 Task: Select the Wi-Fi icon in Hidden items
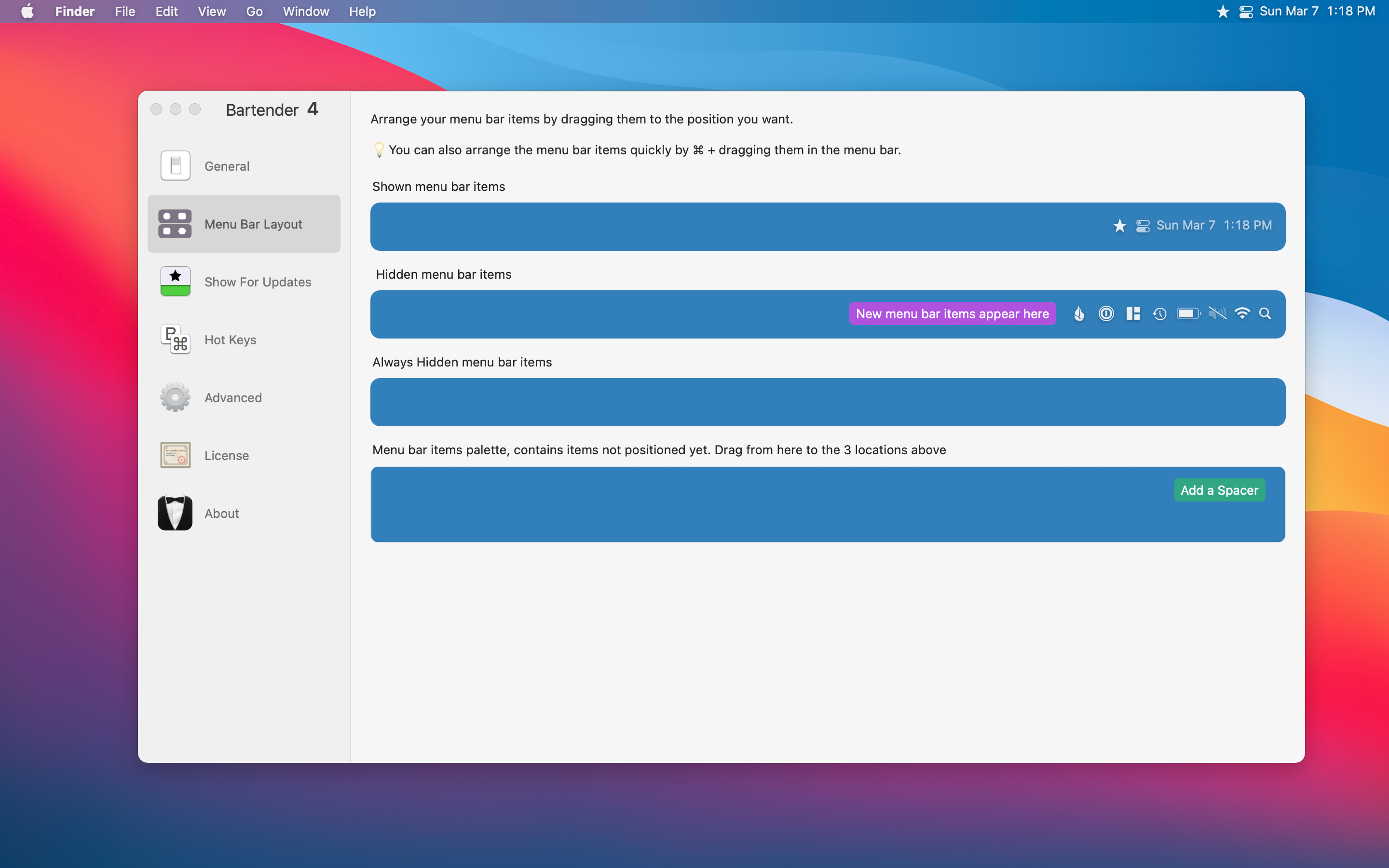pos(1242,313)
